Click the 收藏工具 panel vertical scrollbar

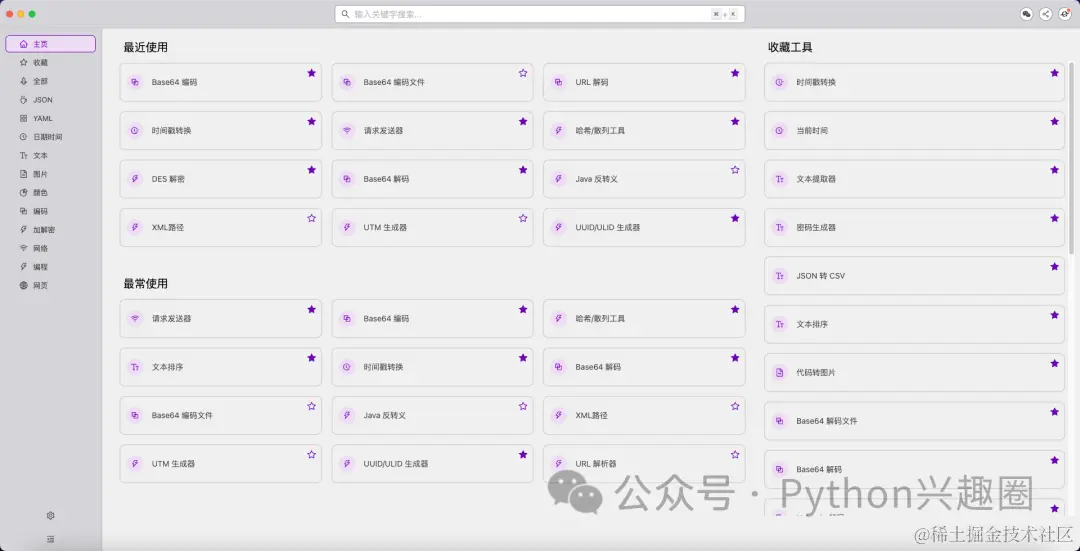click(x=1071, y=158)
